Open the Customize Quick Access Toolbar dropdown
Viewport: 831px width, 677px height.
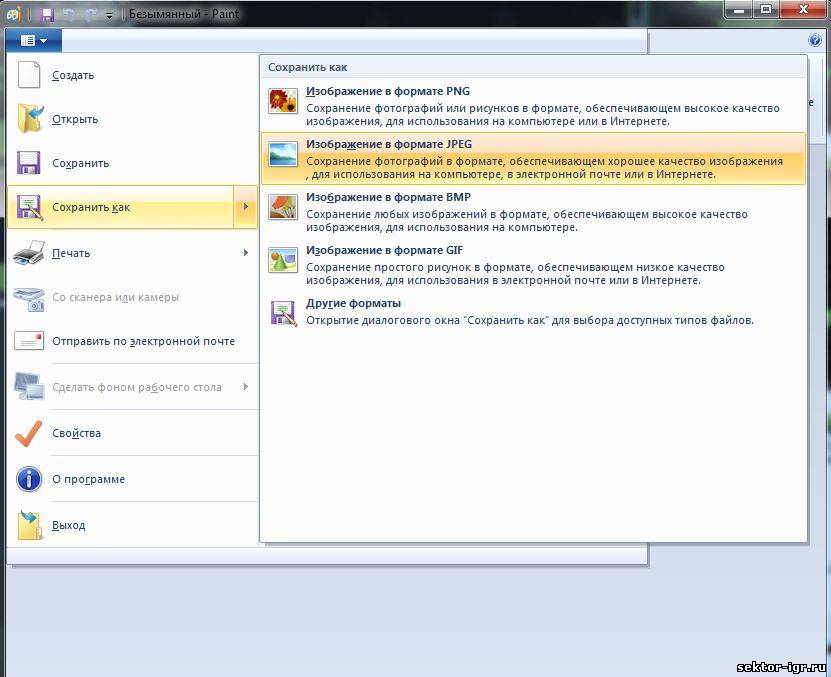(110, 15)
